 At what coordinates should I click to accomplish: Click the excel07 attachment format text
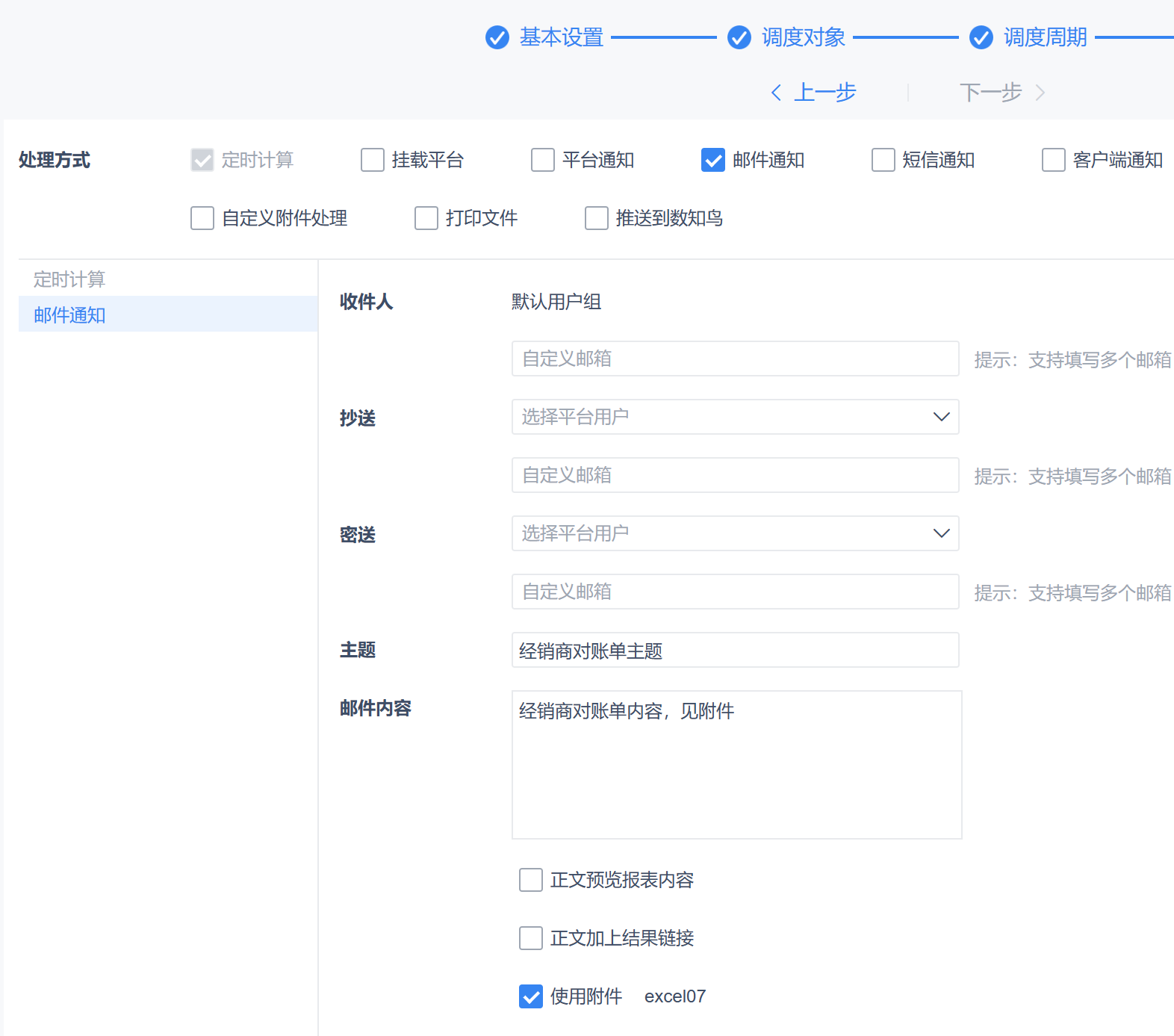point(675,996)
